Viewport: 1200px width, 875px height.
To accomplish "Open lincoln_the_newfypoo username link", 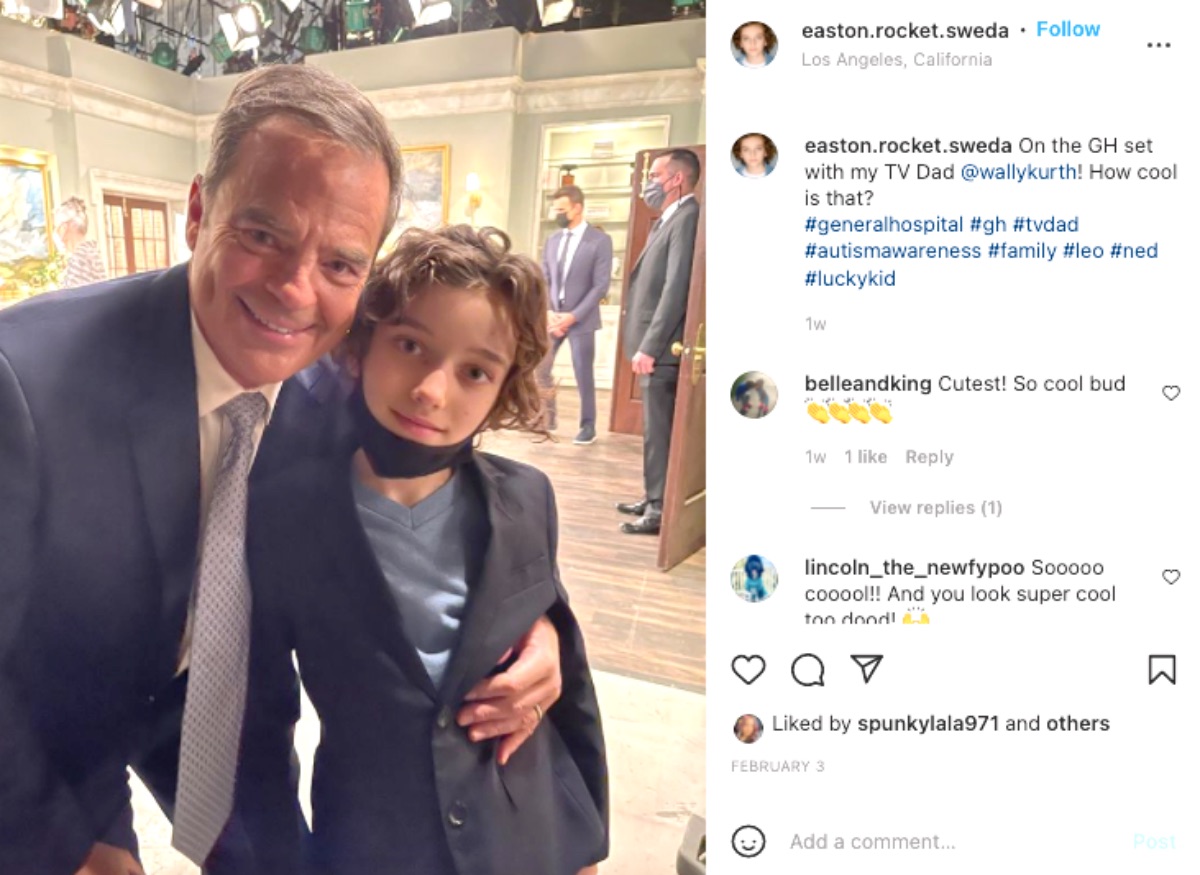I will click(914, 568).
